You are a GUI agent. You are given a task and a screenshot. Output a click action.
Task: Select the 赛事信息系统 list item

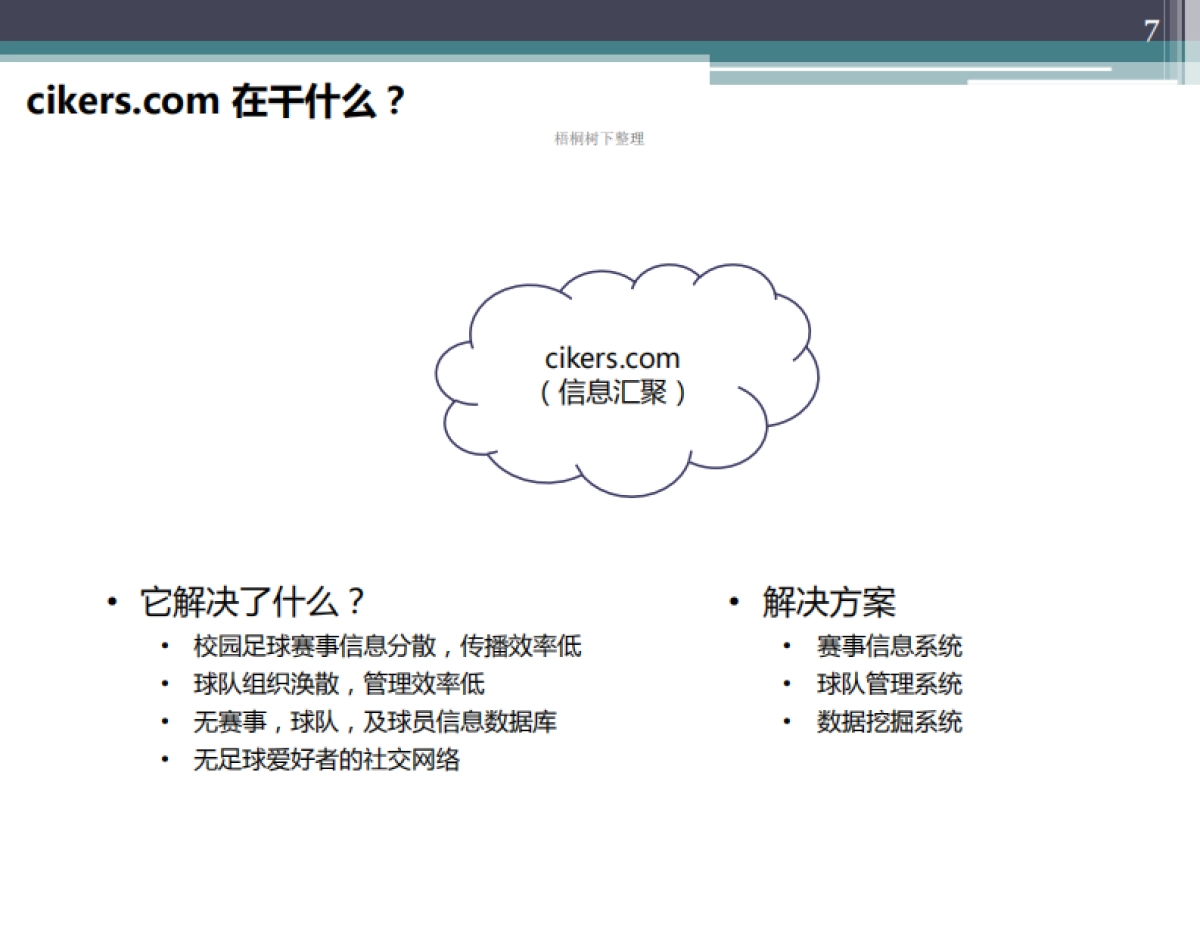coord(889,647)
